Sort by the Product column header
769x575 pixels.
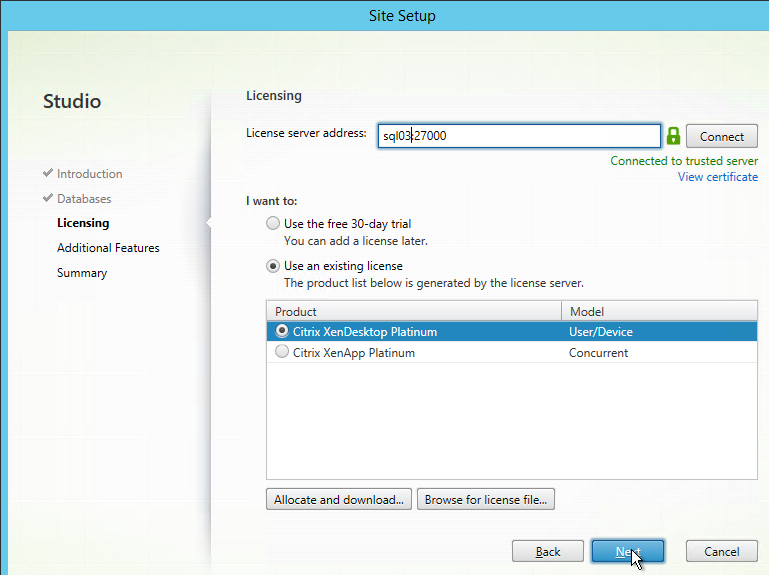[x=414, y=311]
